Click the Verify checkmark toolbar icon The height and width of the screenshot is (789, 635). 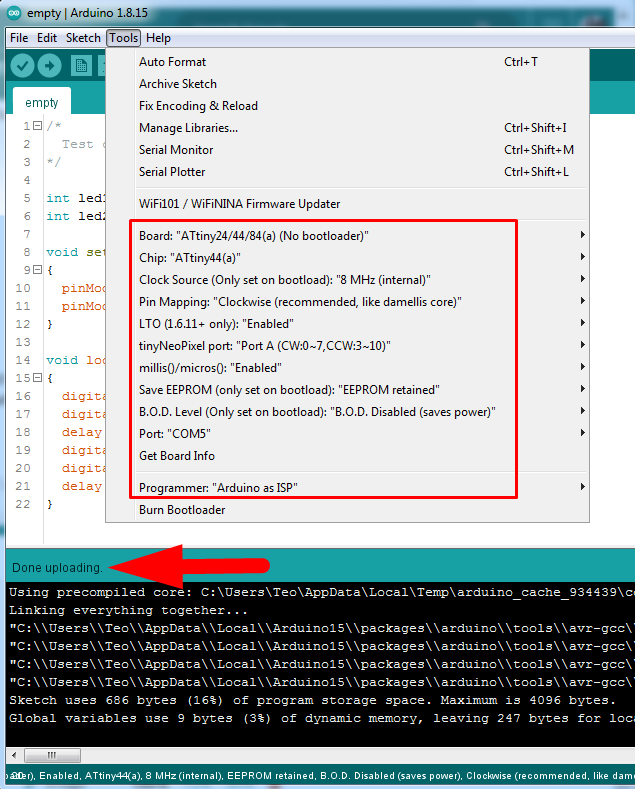(22, 66)
